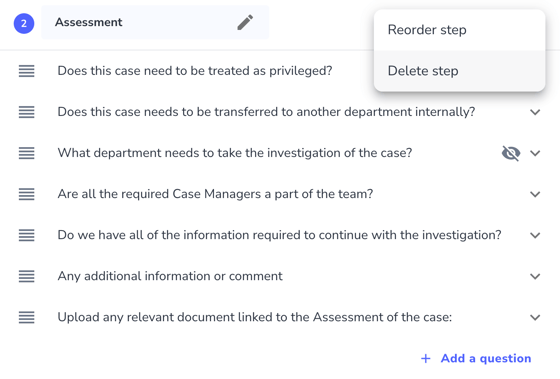Expand the transferred to another department question
Viewport: 560px width, 379px height.
[x=535, y=112]
